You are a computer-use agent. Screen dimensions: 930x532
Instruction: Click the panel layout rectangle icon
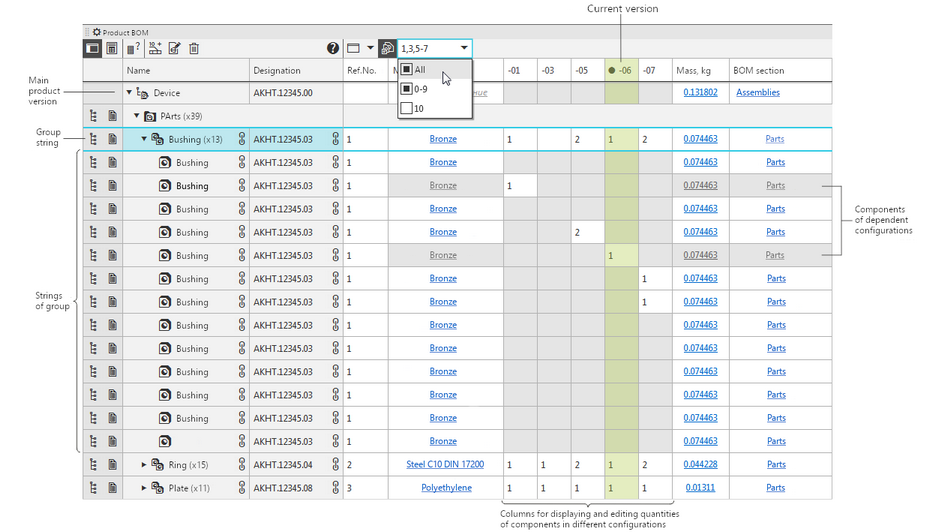pyautogui.click(x=353, y=49)
